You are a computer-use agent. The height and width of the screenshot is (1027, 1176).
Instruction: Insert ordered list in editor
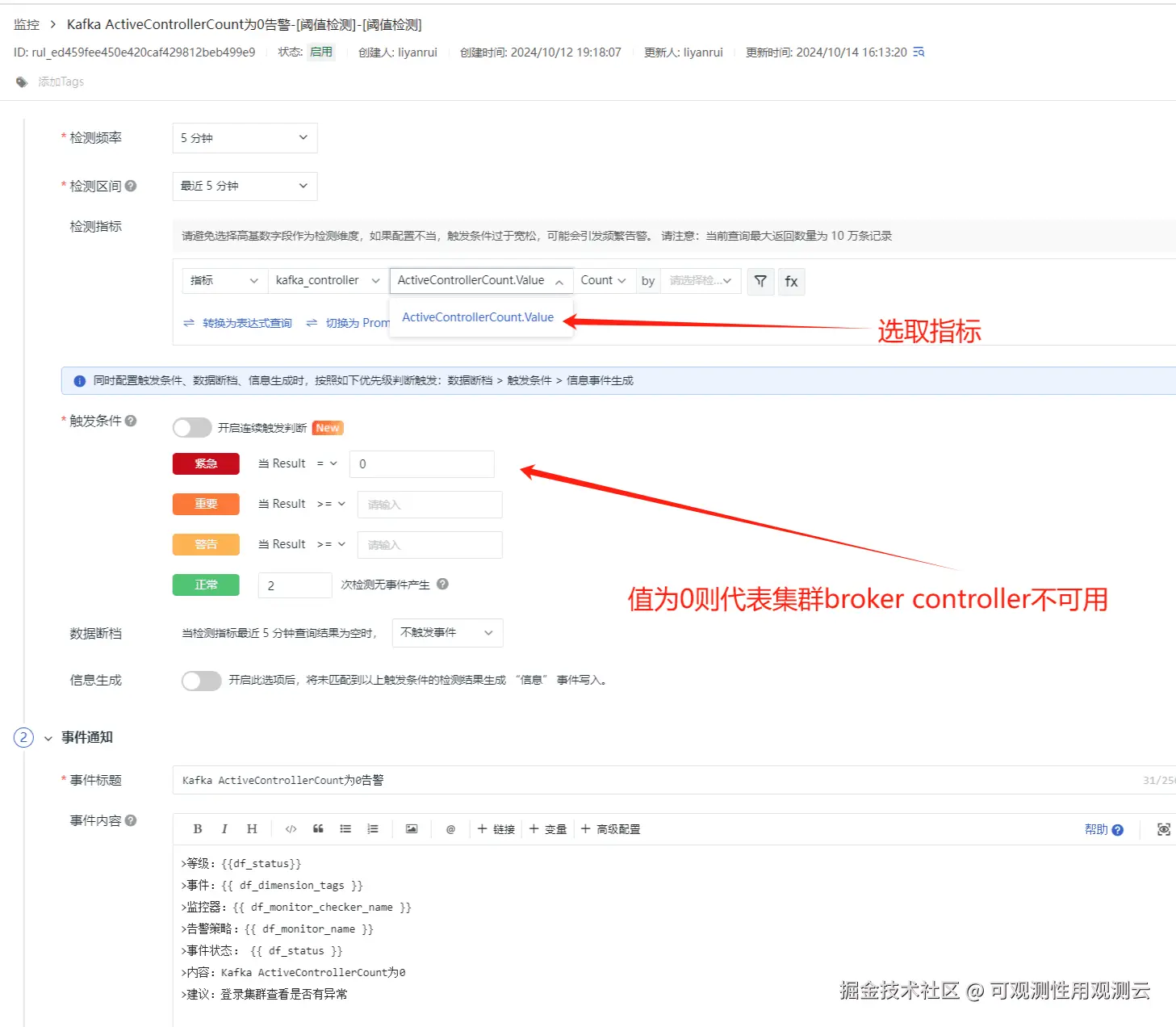pyautogui.click(x=373, y=829)
